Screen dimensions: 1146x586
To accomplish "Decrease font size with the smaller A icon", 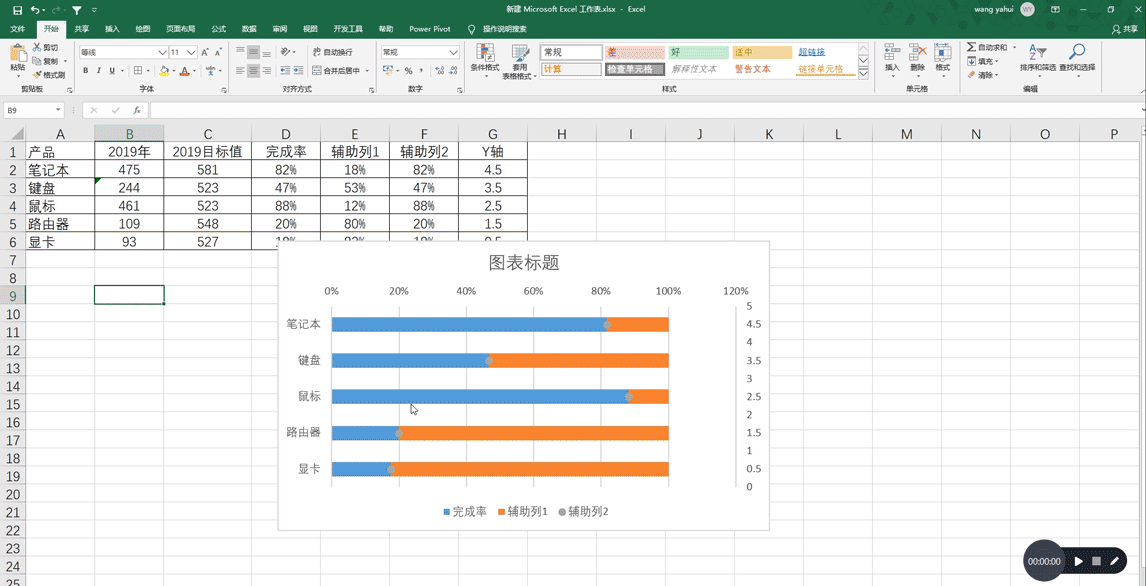I will tap(218, 53).
